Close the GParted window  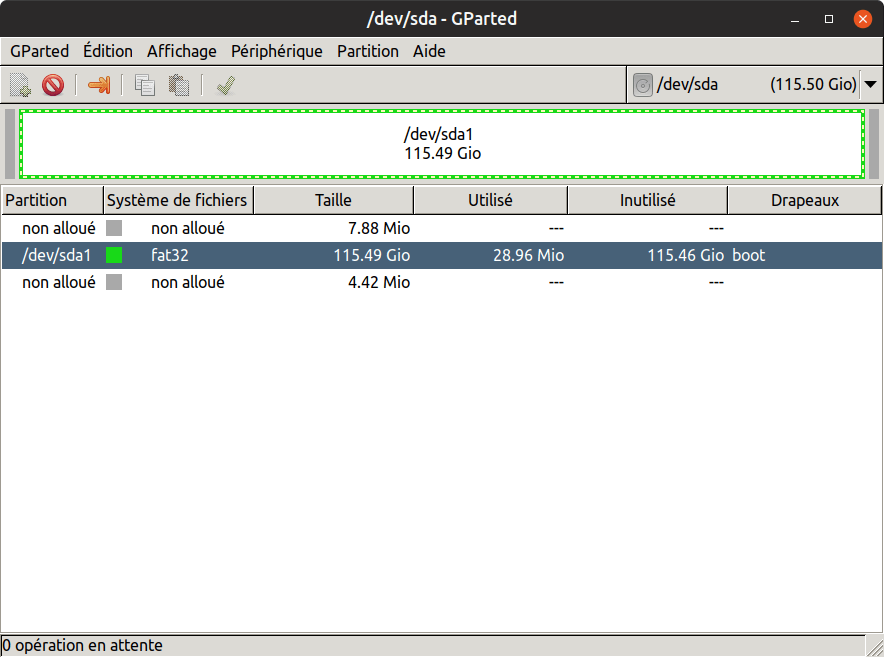coord(863,19)
